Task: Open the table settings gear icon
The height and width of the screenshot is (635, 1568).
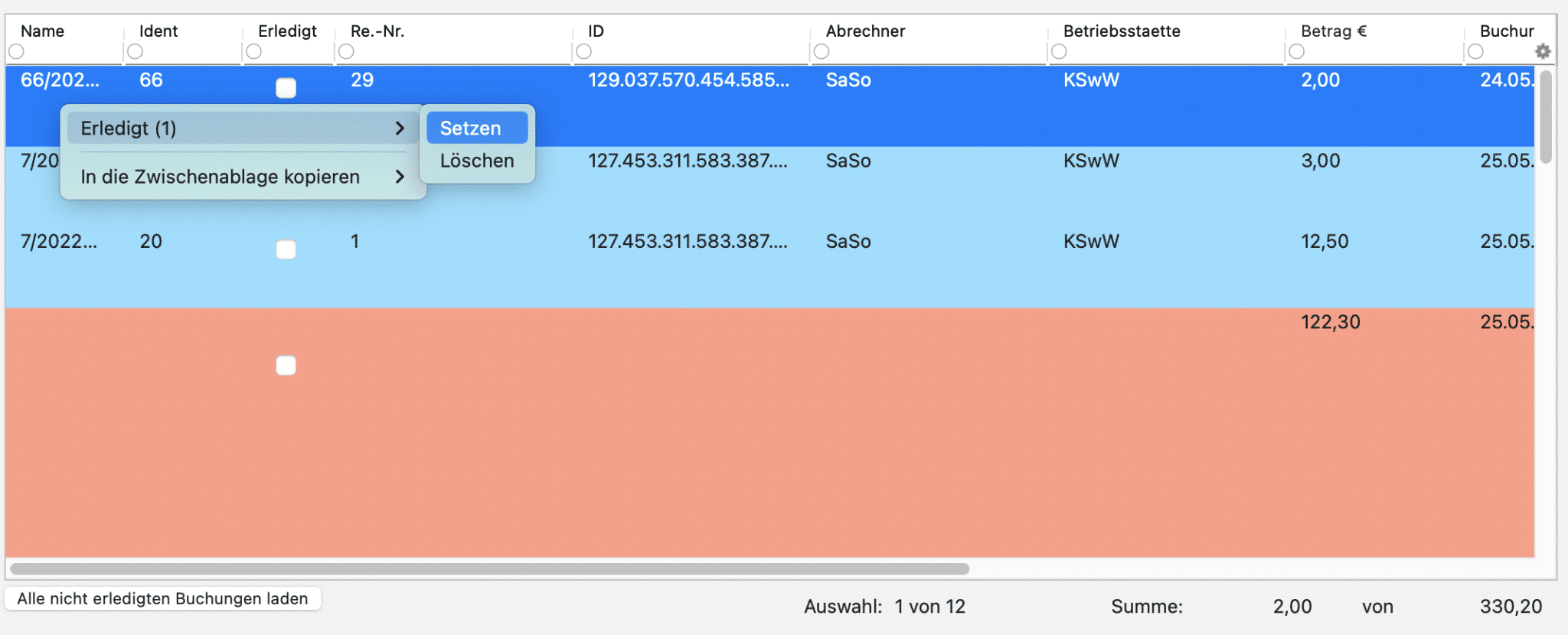Action: [x=1543, y=51]
